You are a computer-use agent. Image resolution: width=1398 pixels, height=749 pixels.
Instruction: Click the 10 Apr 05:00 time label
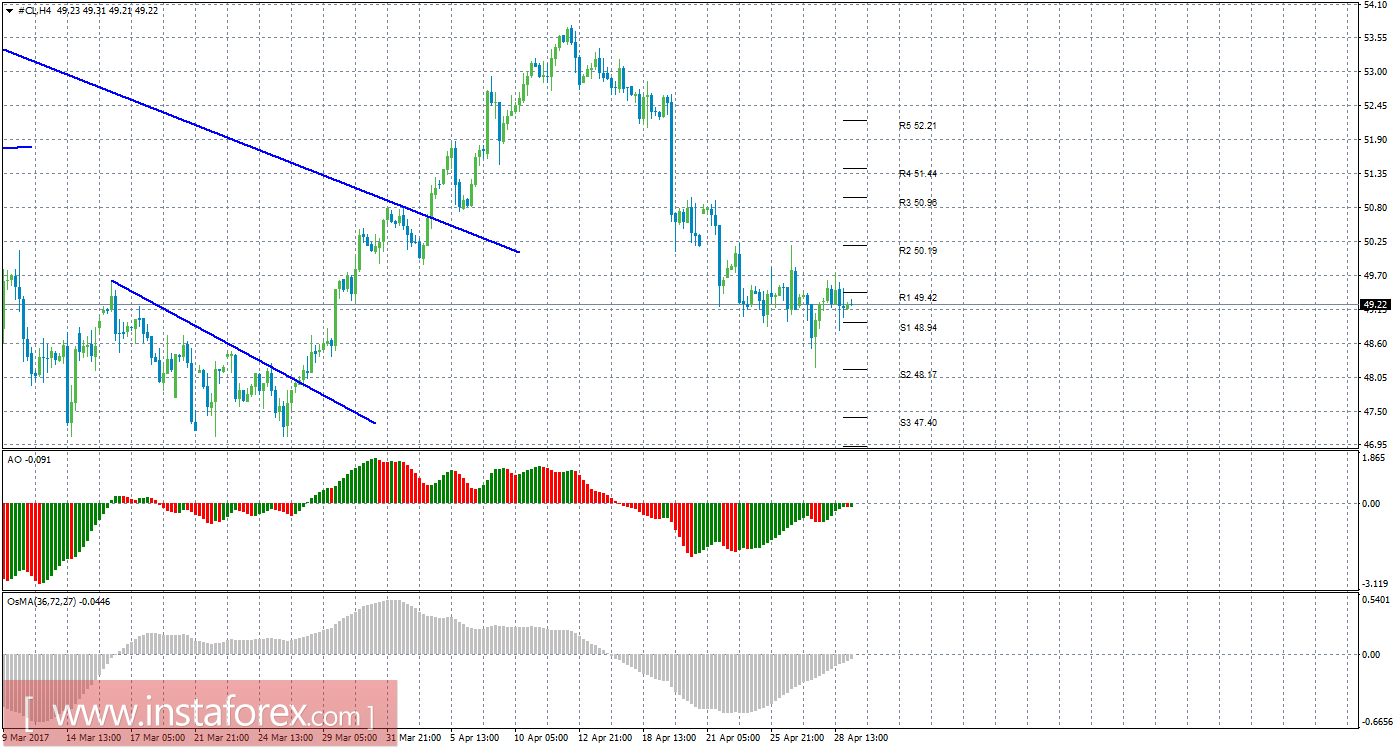pos(542,738)
